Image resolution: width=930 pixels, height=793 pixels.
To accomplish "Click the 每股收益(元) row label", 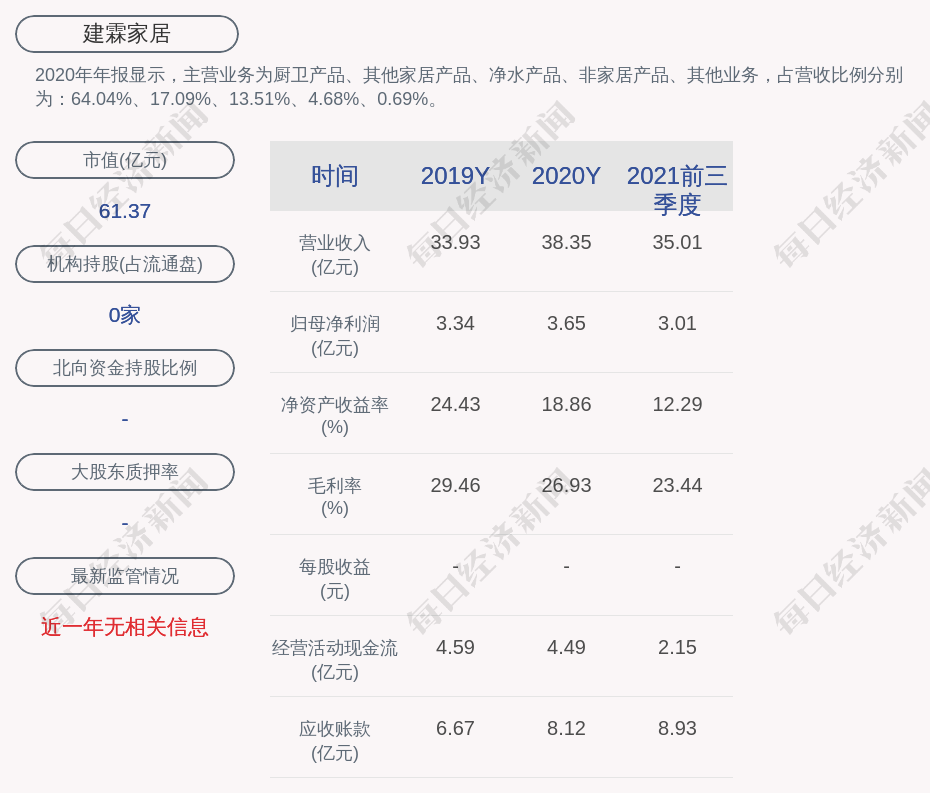I will [x=335, y=579].
